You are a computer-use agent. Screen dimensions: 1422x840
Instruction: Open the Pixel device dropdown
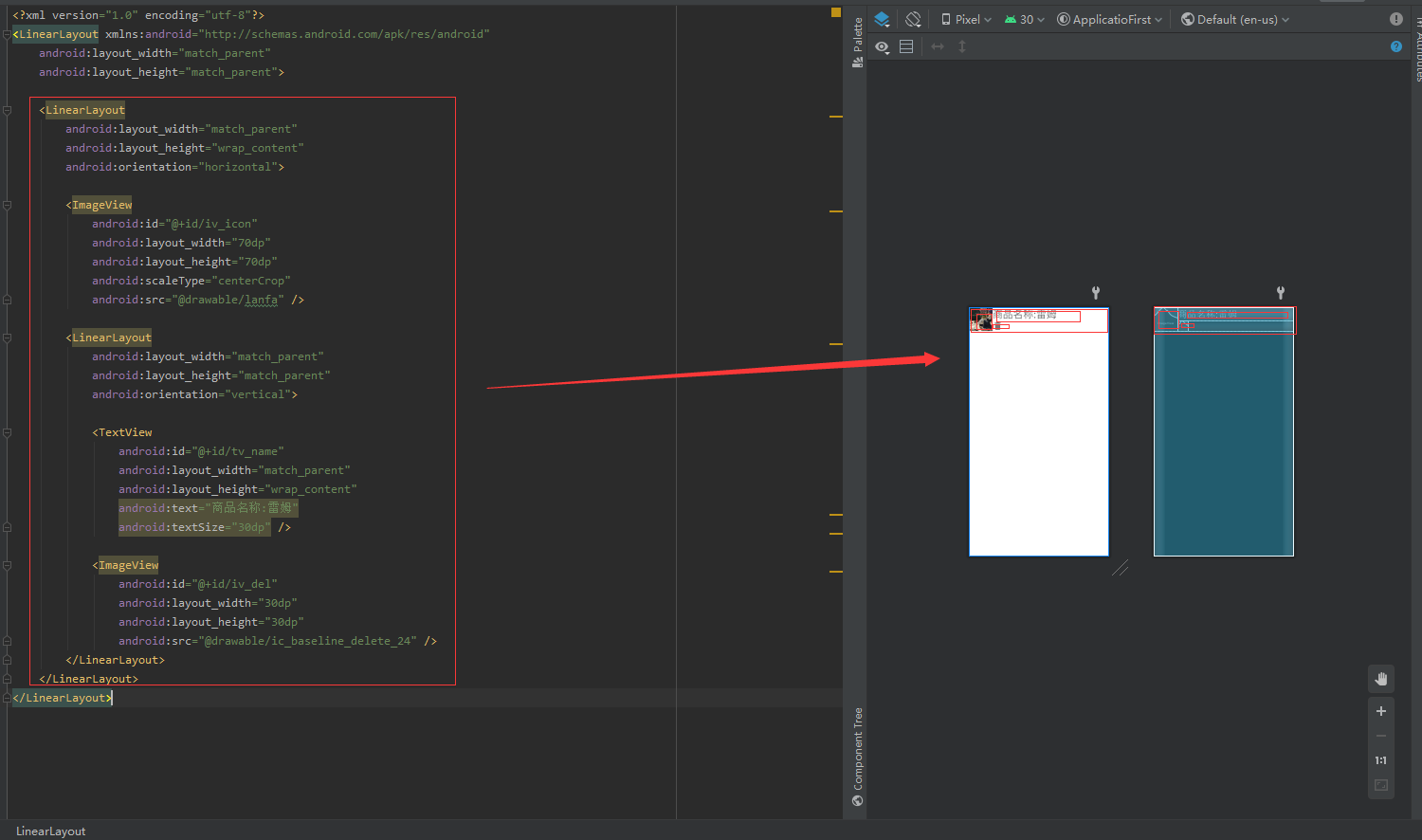pyautogui.click(x=966, y=19)
